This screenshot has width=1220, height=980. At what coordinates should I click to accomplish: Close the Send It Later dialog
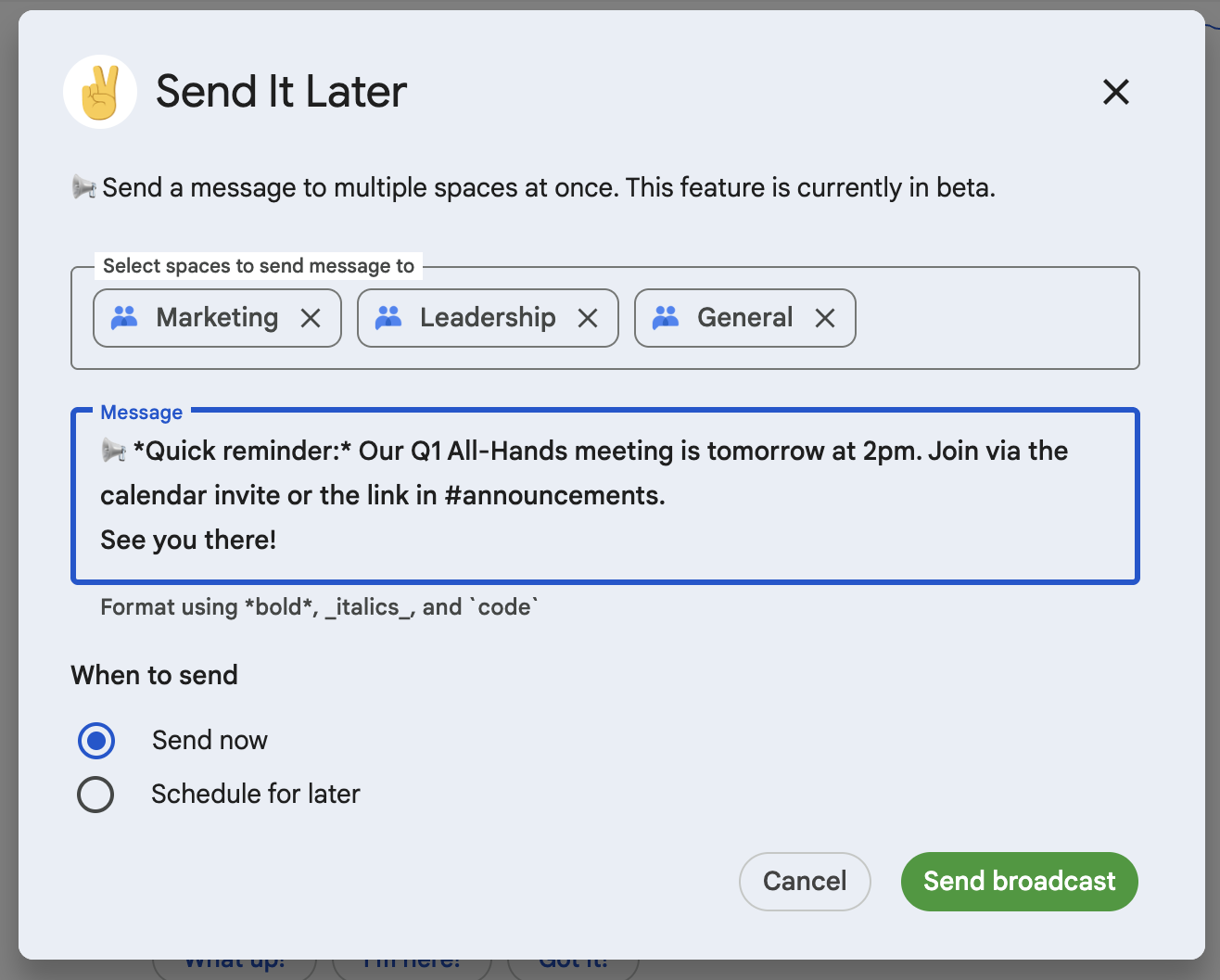click(1115, 92)
